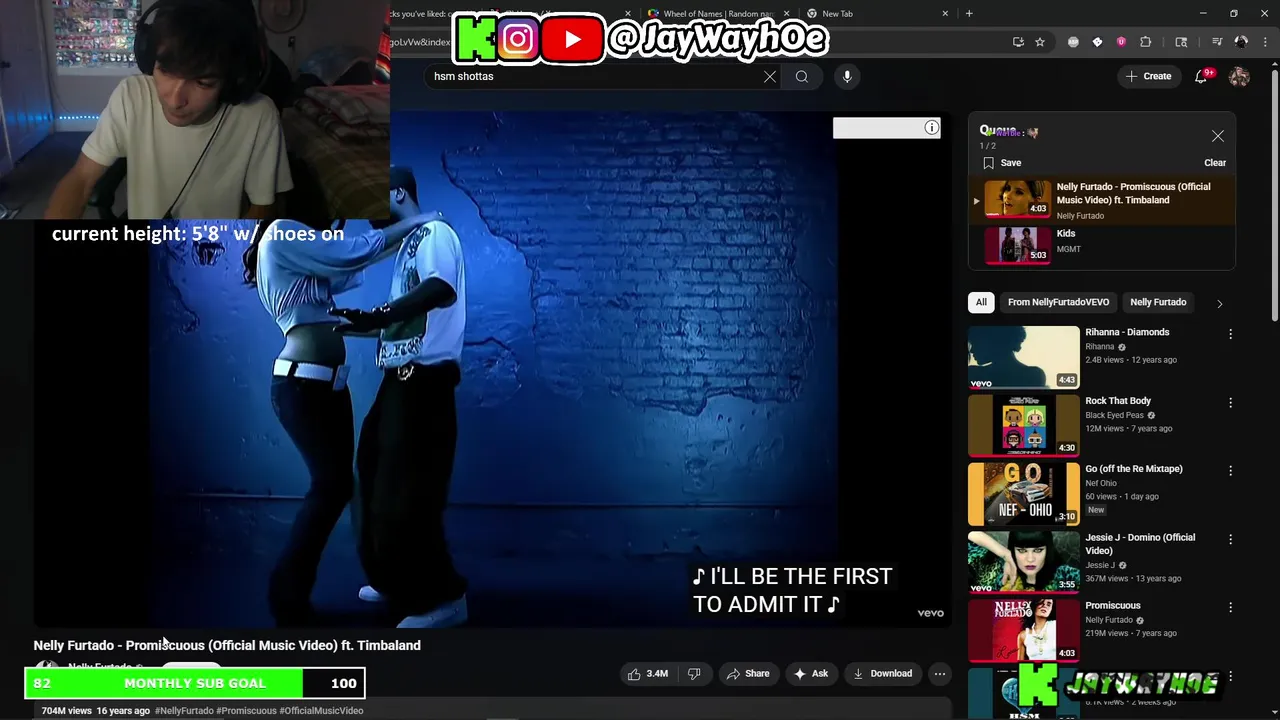Open the YouTube account avatar menu
Image resolution: width=1280 pixels, height=720 pixels.
[1239, 76]
